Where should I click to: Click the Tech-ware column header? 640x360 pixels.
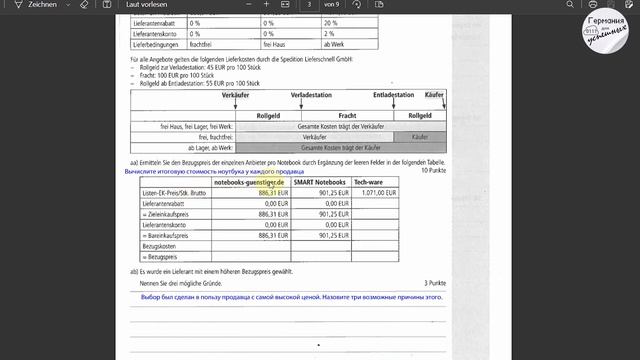click(369, 182)
